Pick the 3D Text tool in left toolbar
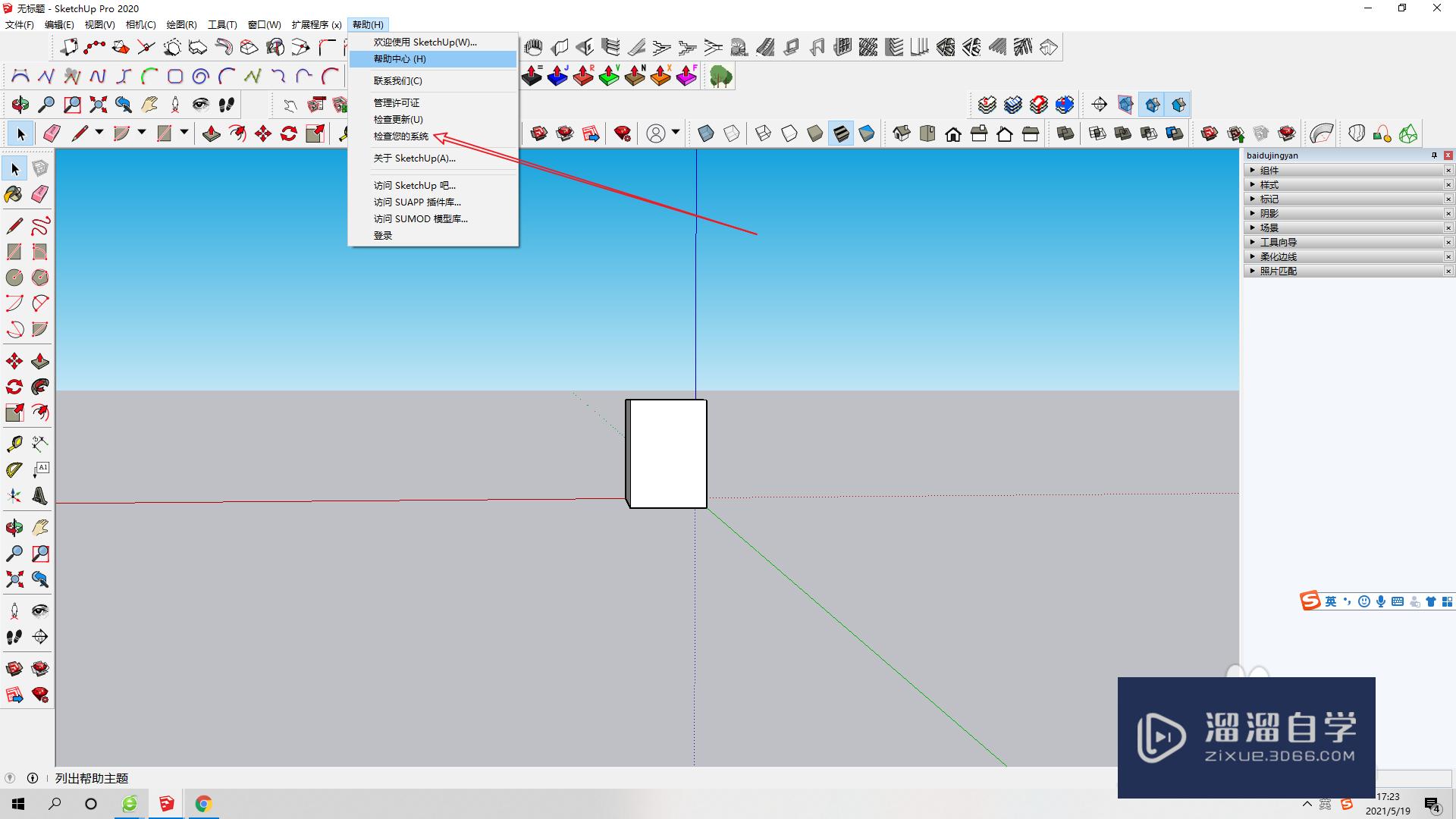 click(x=40, y=496)
